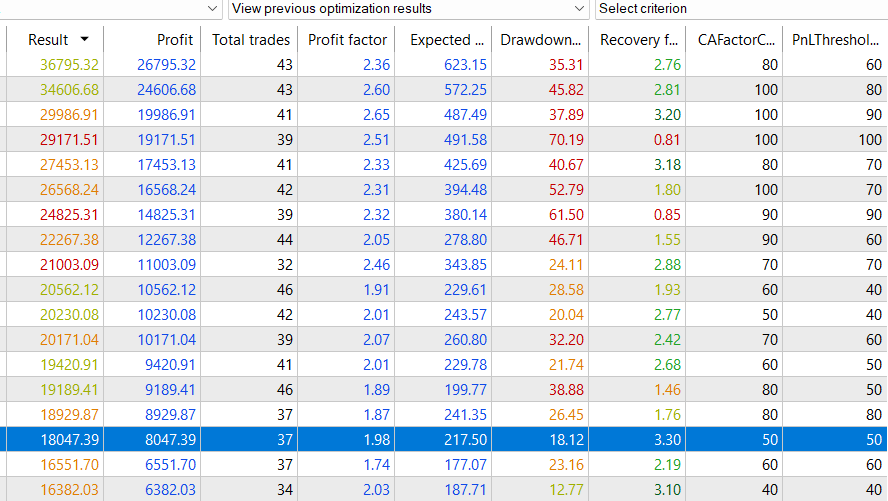888x501 pixels.
Task: Click the PnLThreshold column header
Action: coord(832,40)
